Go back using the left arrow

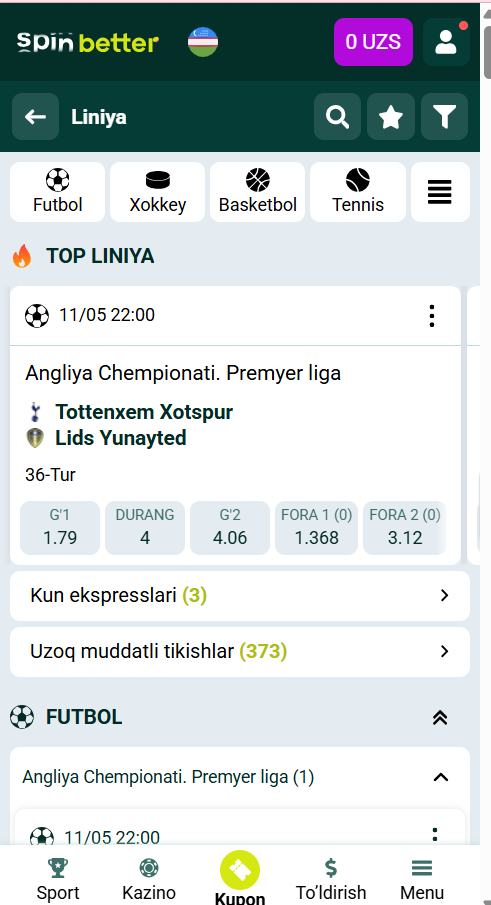pyautogui.click(x=35, y=117)
